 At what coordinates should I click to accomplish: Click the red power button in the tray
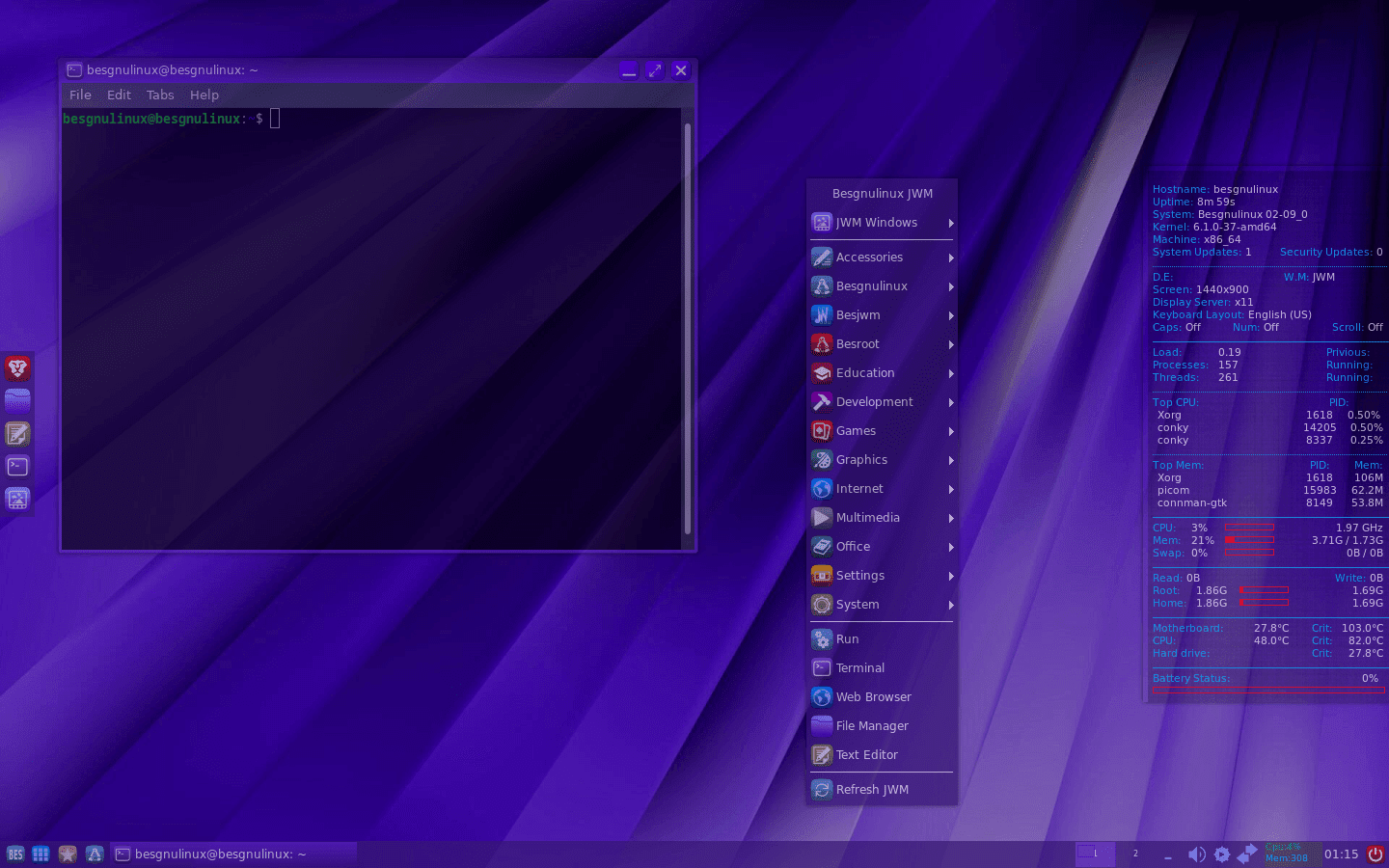coord(1375,854)
